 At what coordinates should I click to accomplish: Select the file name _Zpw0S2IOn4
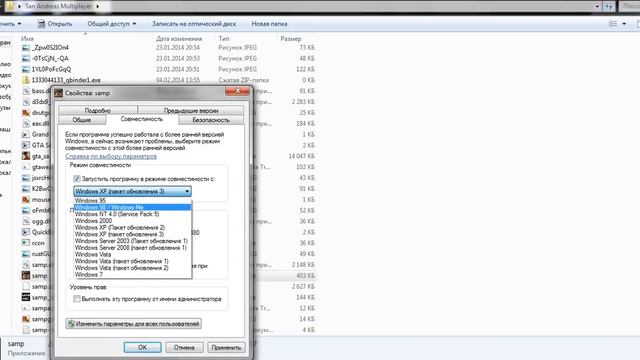(x=51, y=47)
